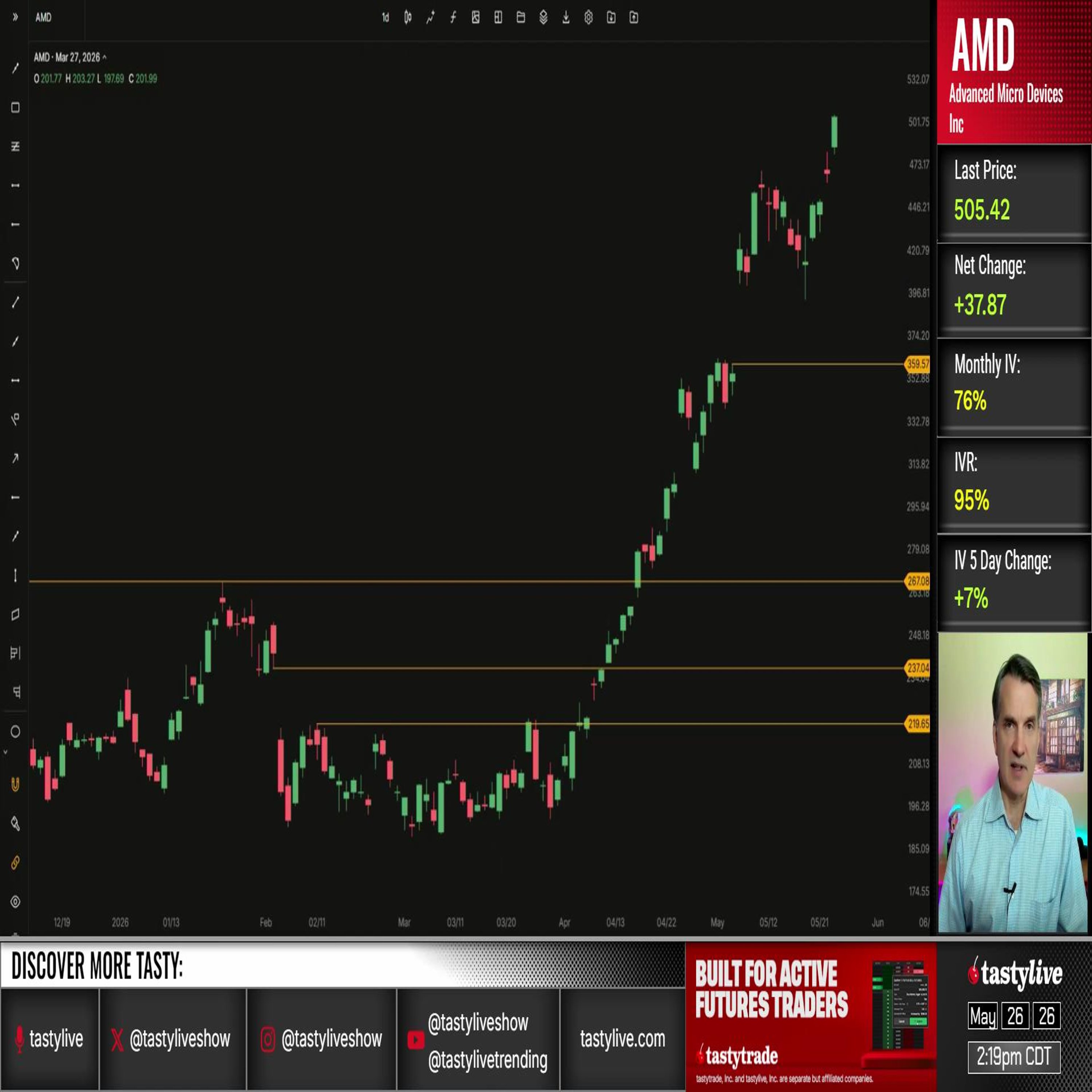1092x1092 pixels.
Task: Toggle the orange link drawings sync icon
Action: [15, 863]
